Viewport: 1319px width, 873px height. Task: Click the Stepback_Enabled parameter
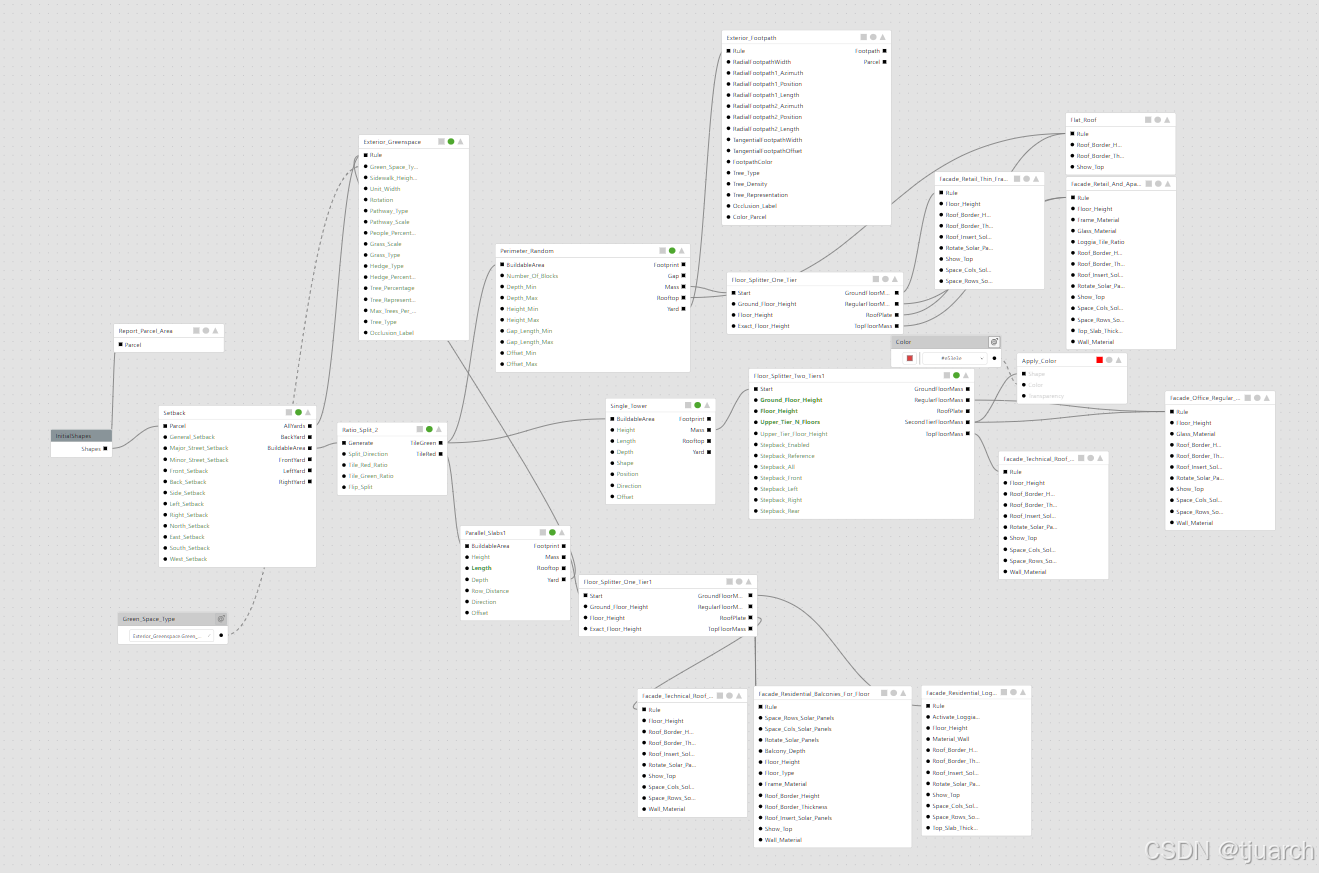[x=785, y=444]
